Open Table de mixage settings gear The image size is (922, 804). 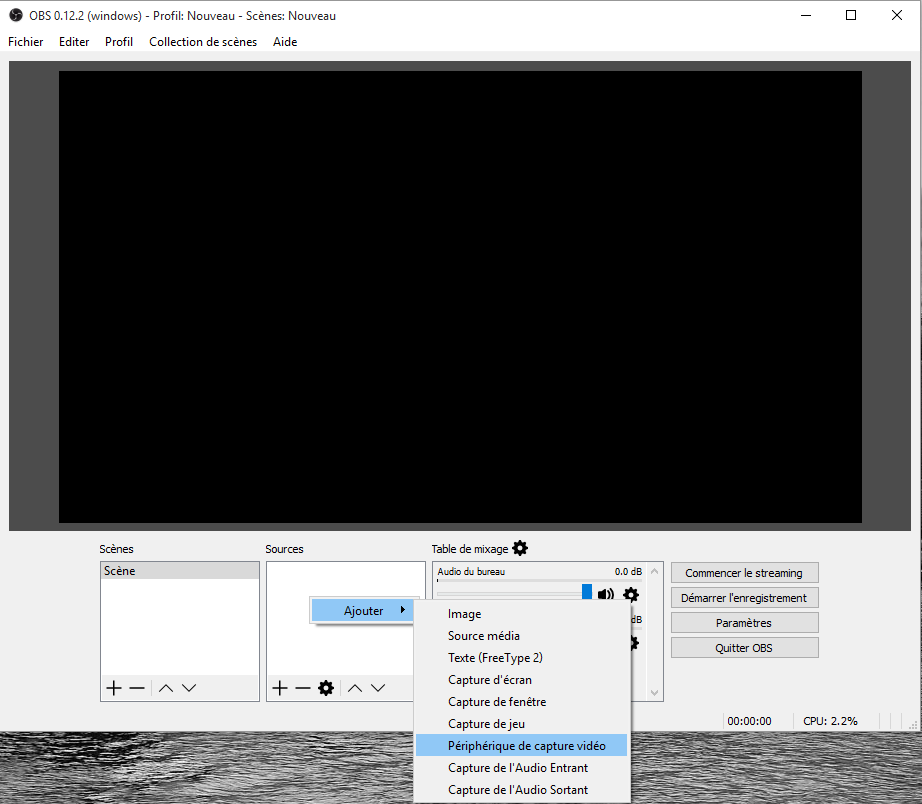coord(520,548)
